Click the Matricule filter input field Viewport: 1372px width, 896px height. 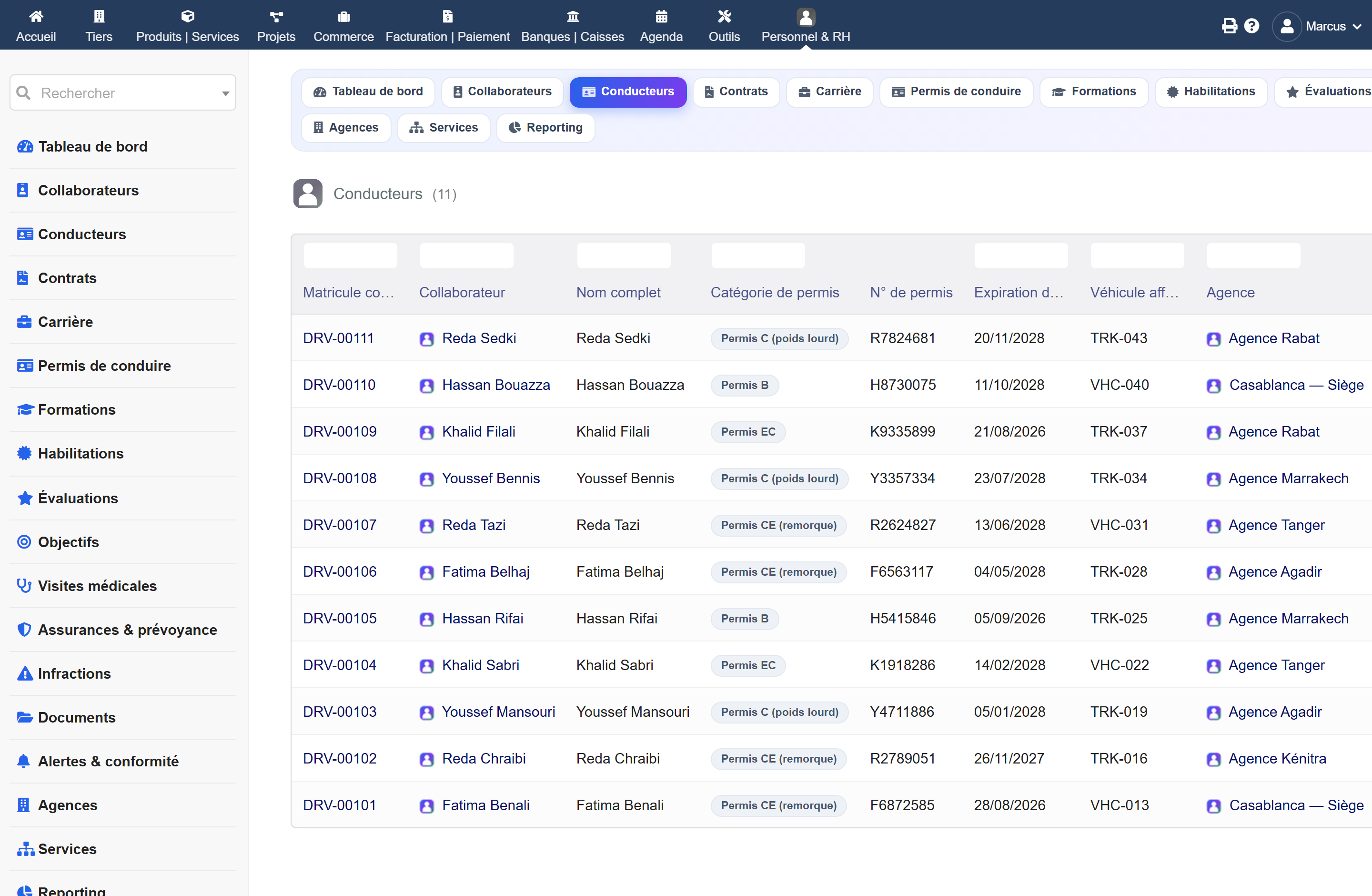351,255
